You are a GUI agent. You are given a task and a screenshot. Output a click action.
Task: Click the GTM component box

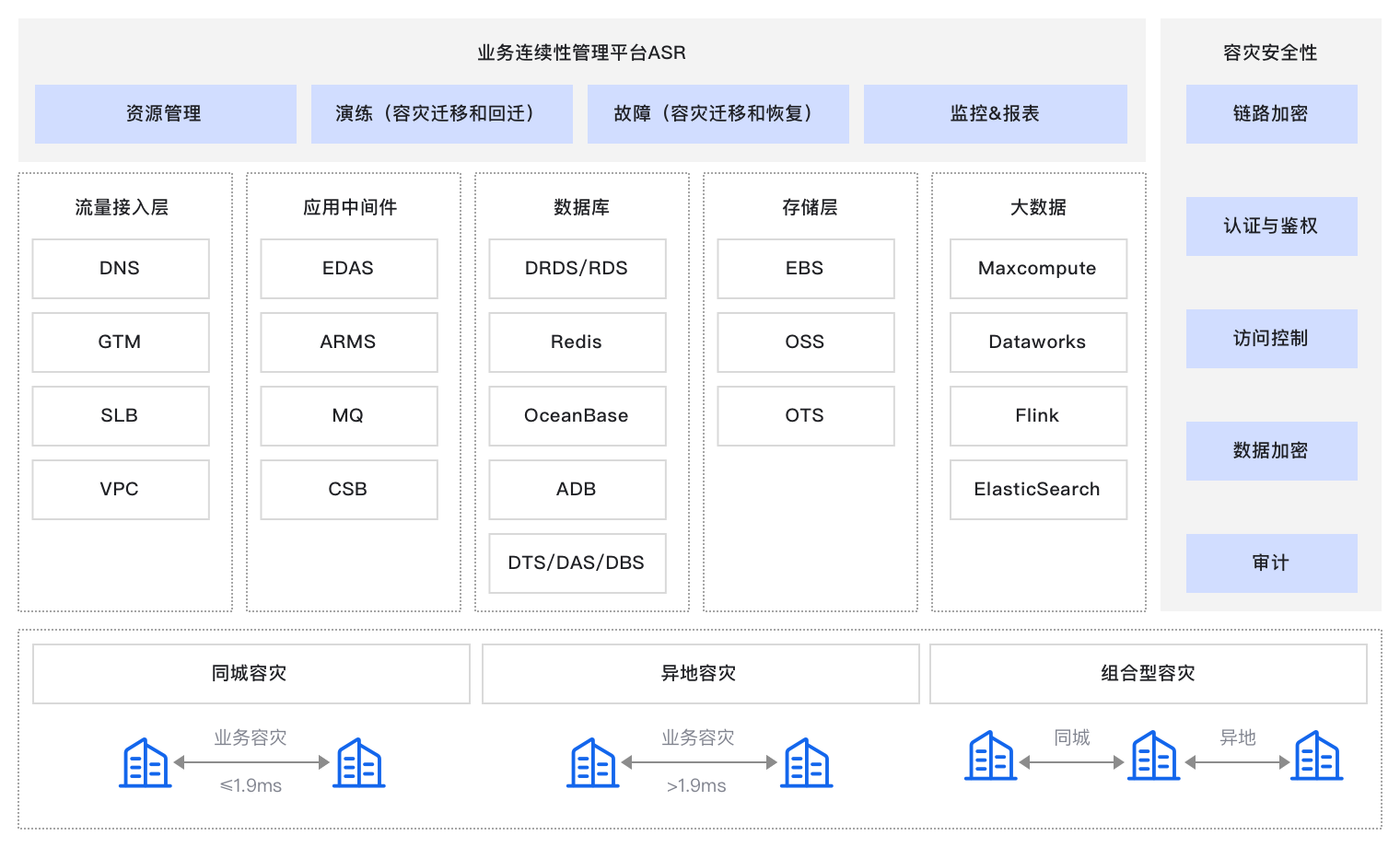click(x=121, y=342)
